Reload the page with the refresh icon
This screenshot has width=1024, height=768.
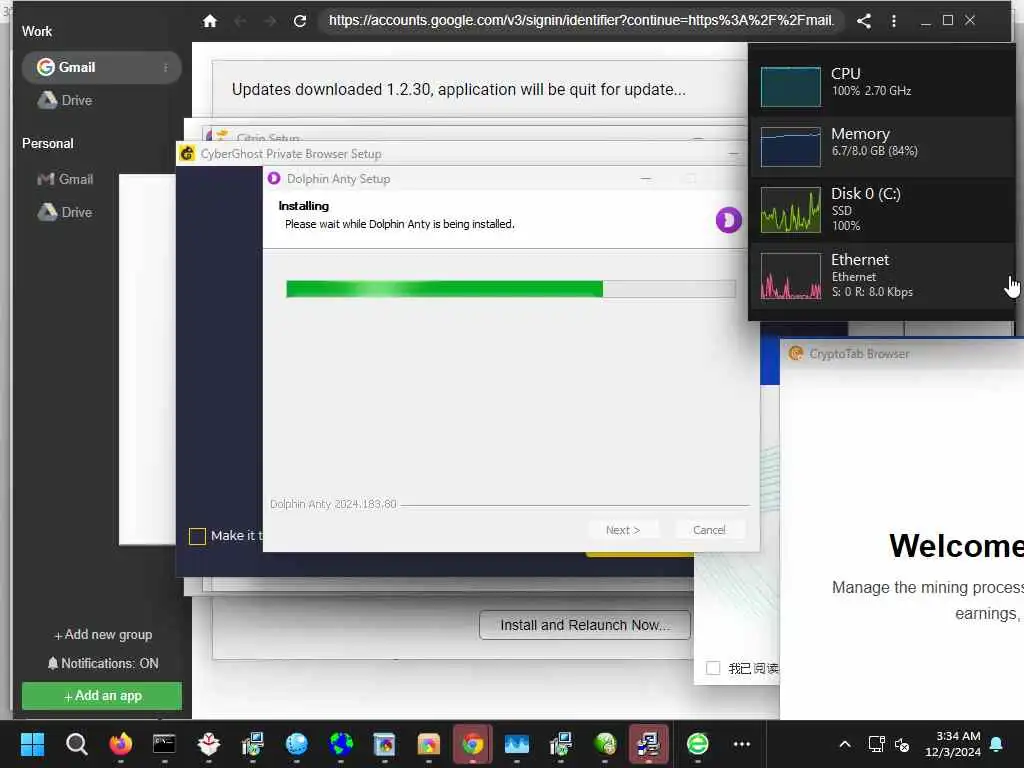300,21
